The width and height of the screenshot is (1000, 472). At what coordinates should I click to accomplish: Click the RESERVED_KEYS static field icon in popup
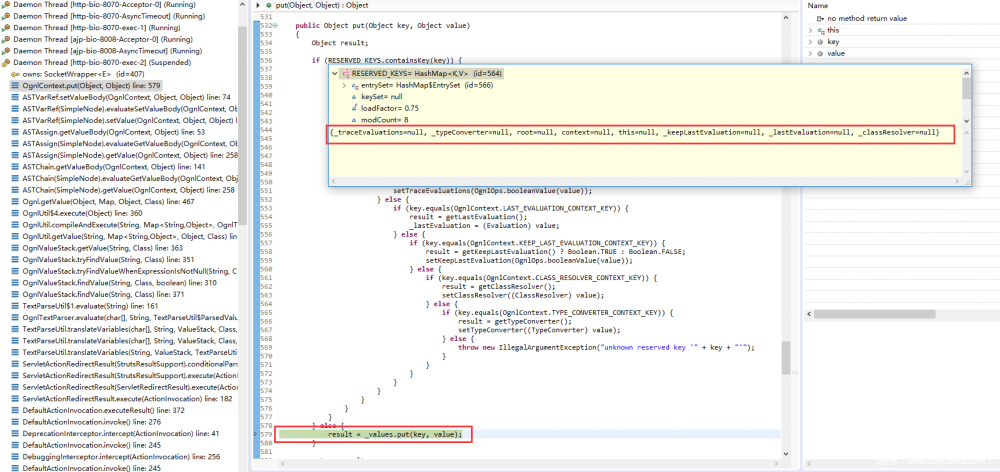point(346,73)
